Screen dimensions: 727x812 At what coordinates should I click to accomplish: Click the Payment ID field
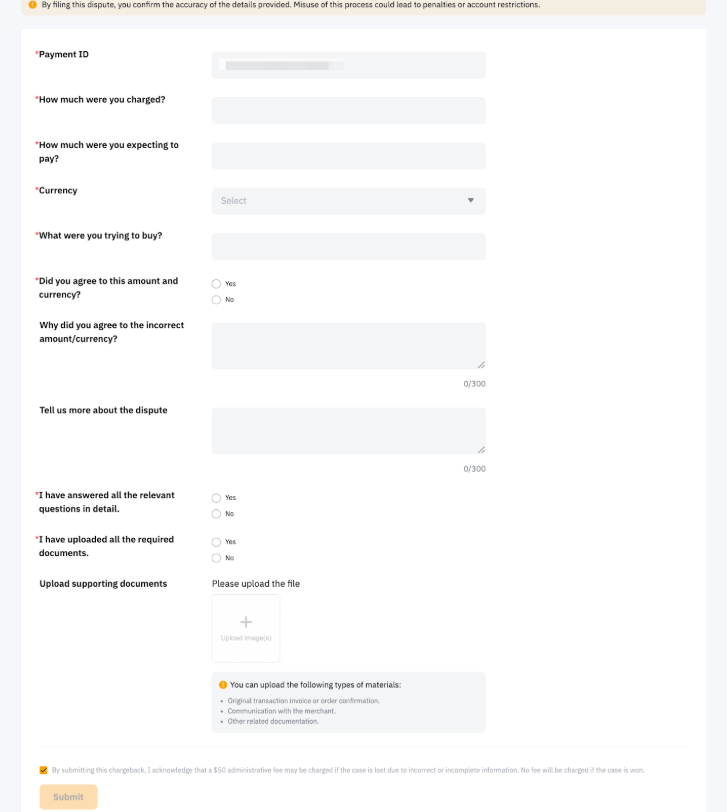pos(348,65)
